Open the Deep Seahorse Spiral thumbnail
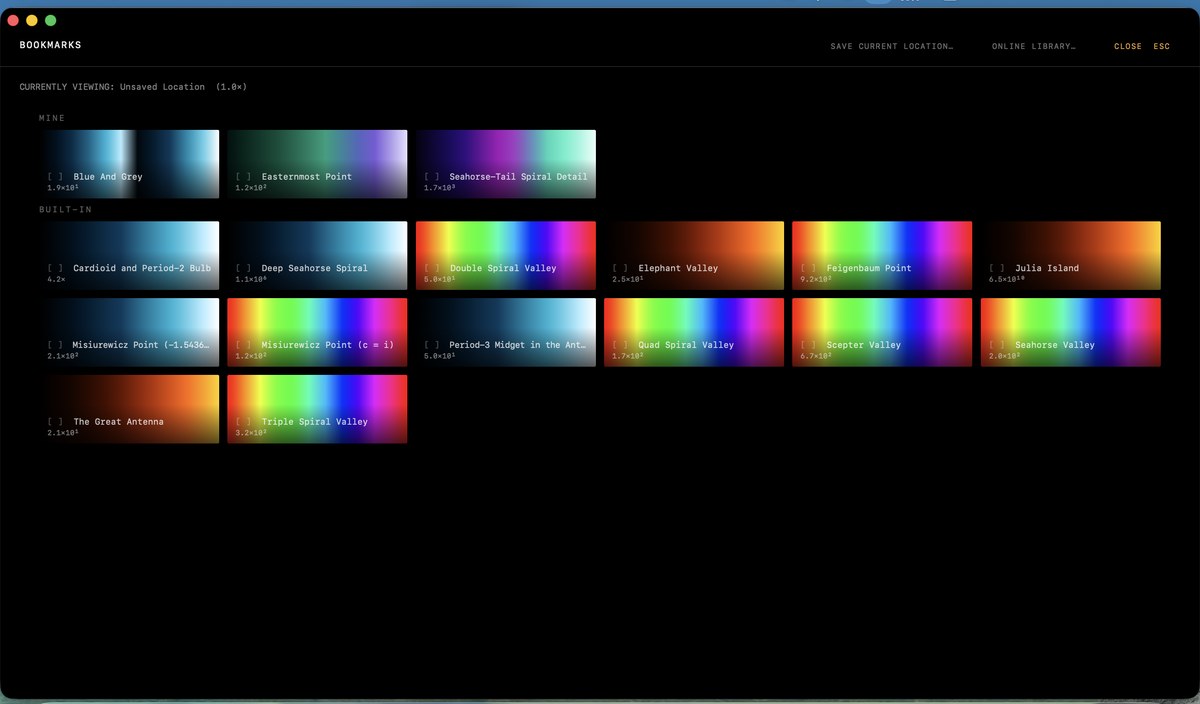The image size is (1200, 704). click(x=317, y=256)
